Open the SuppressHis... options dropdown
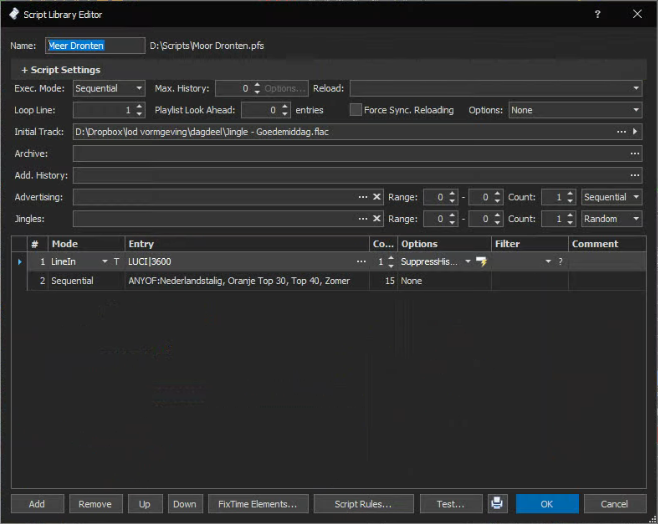The height and width of the screenshot is (524, 658). pos(467,261)
